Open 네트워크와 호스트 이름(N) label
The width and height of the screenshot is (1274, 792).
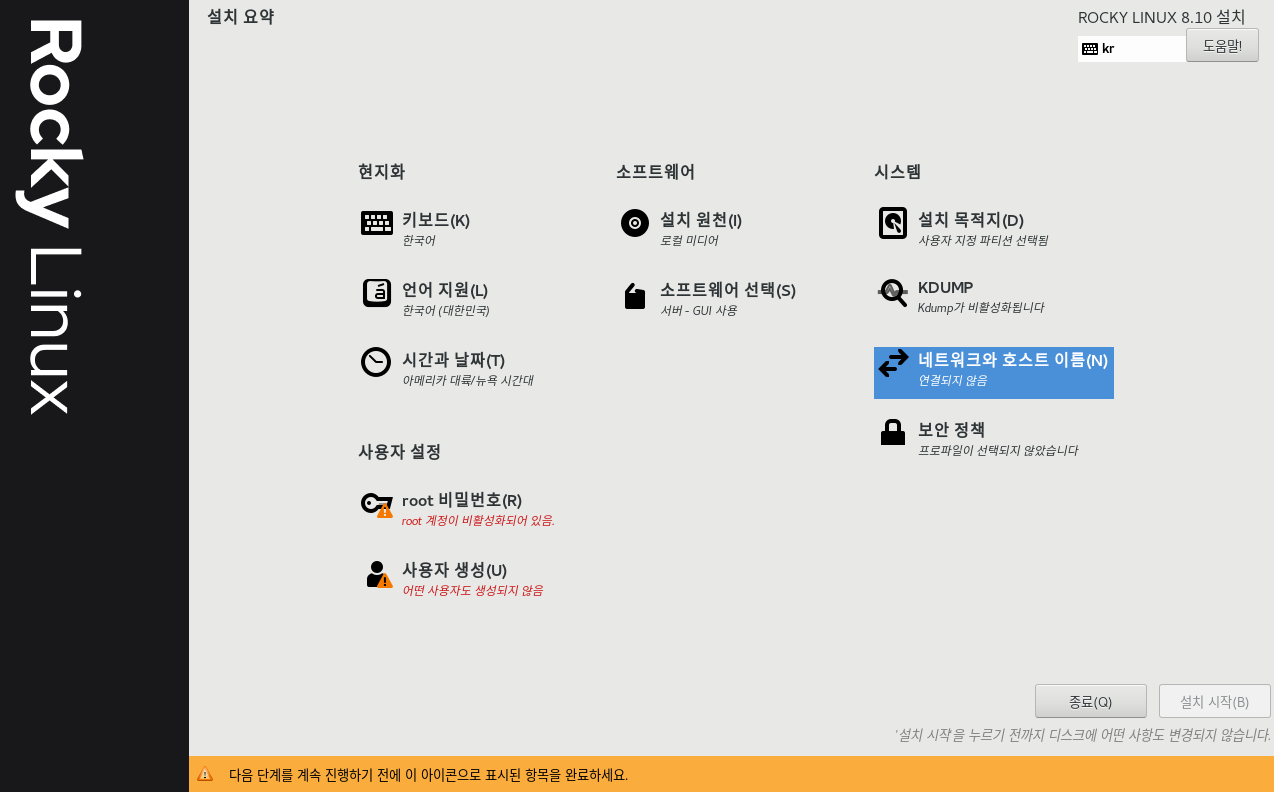coord(1013,360)
